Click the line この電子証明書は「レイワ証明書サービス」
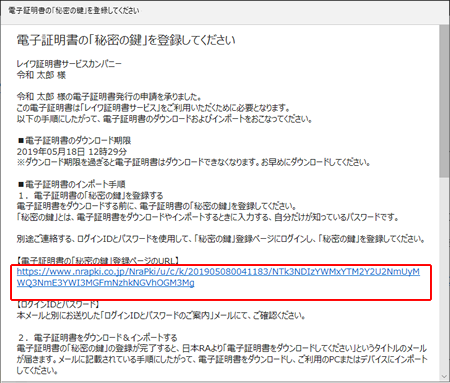 153,108
